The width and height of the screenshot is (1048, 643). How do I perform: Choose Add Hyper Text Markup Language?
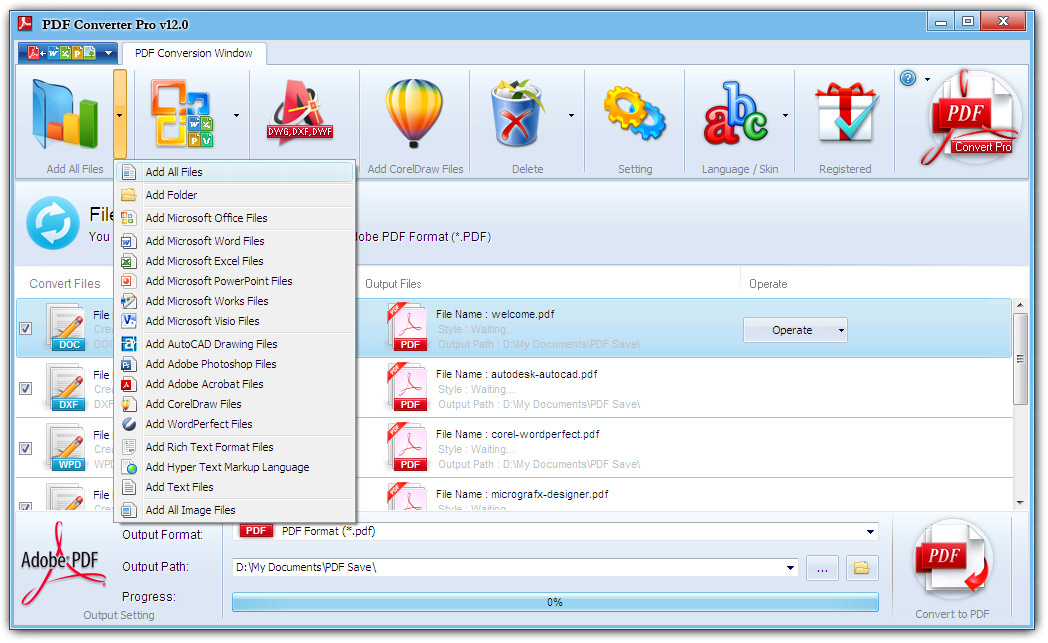coord(235,467)
